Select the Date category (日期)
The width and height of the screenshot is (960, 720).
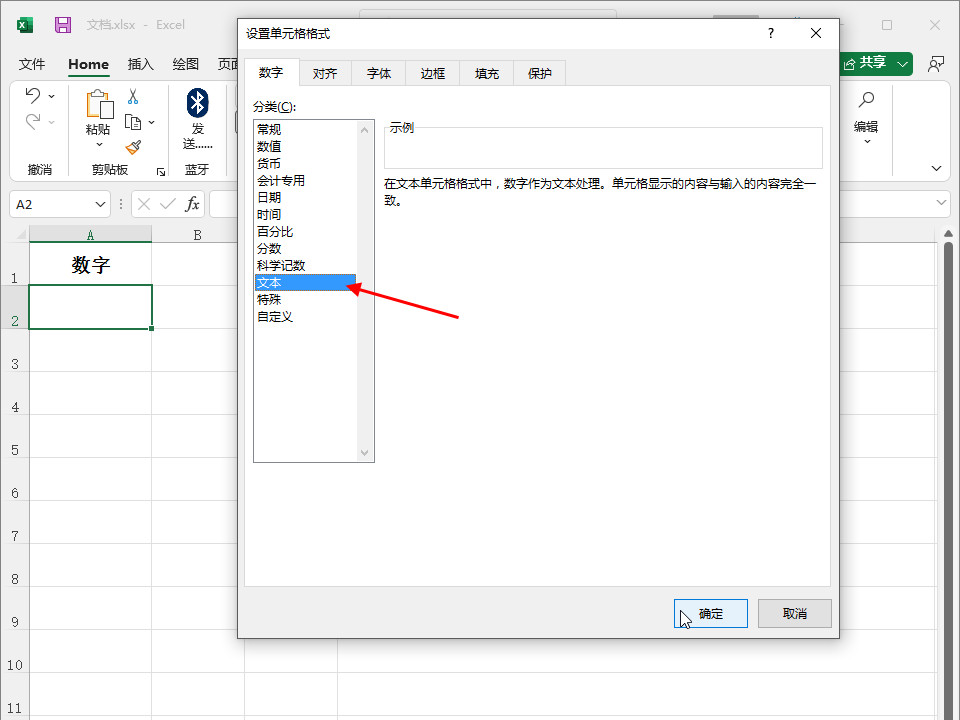point(305,198)
